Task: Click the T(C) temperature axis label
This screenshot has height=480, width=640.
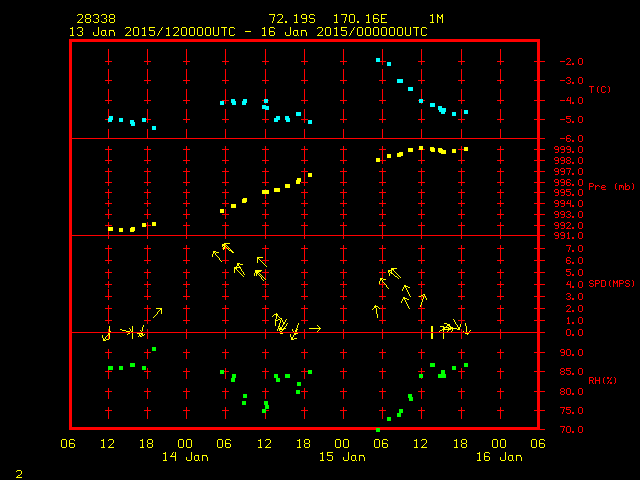Action: 600,89
